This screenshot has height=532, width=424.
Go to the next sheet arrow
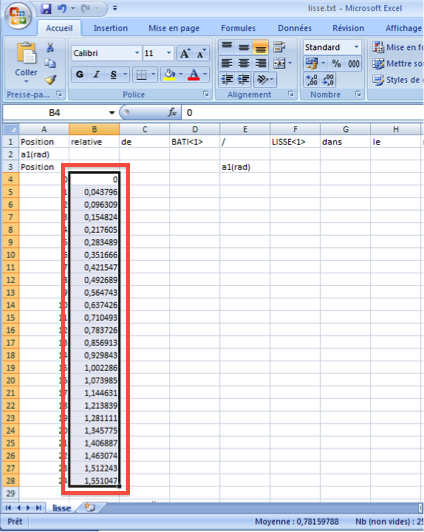(x=28, y=508)
